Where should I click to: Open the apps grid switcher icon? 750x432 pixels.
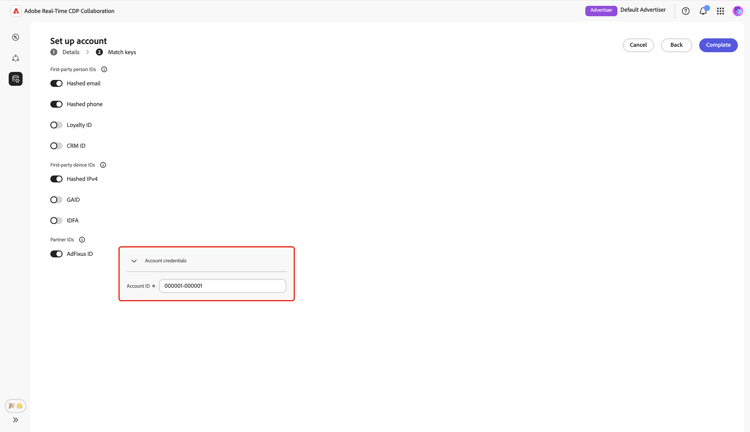coord(720,11)
